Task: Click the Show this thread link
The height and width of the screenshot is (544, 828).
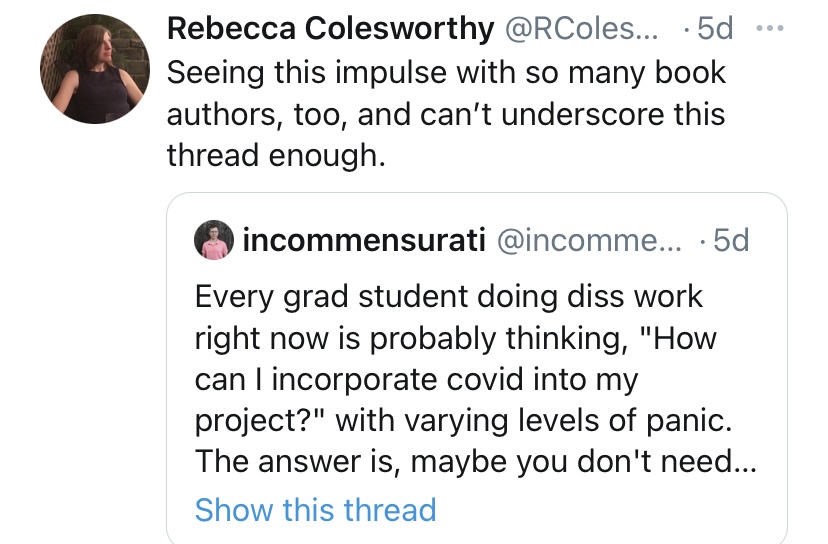Action: [x=315, y=509]
